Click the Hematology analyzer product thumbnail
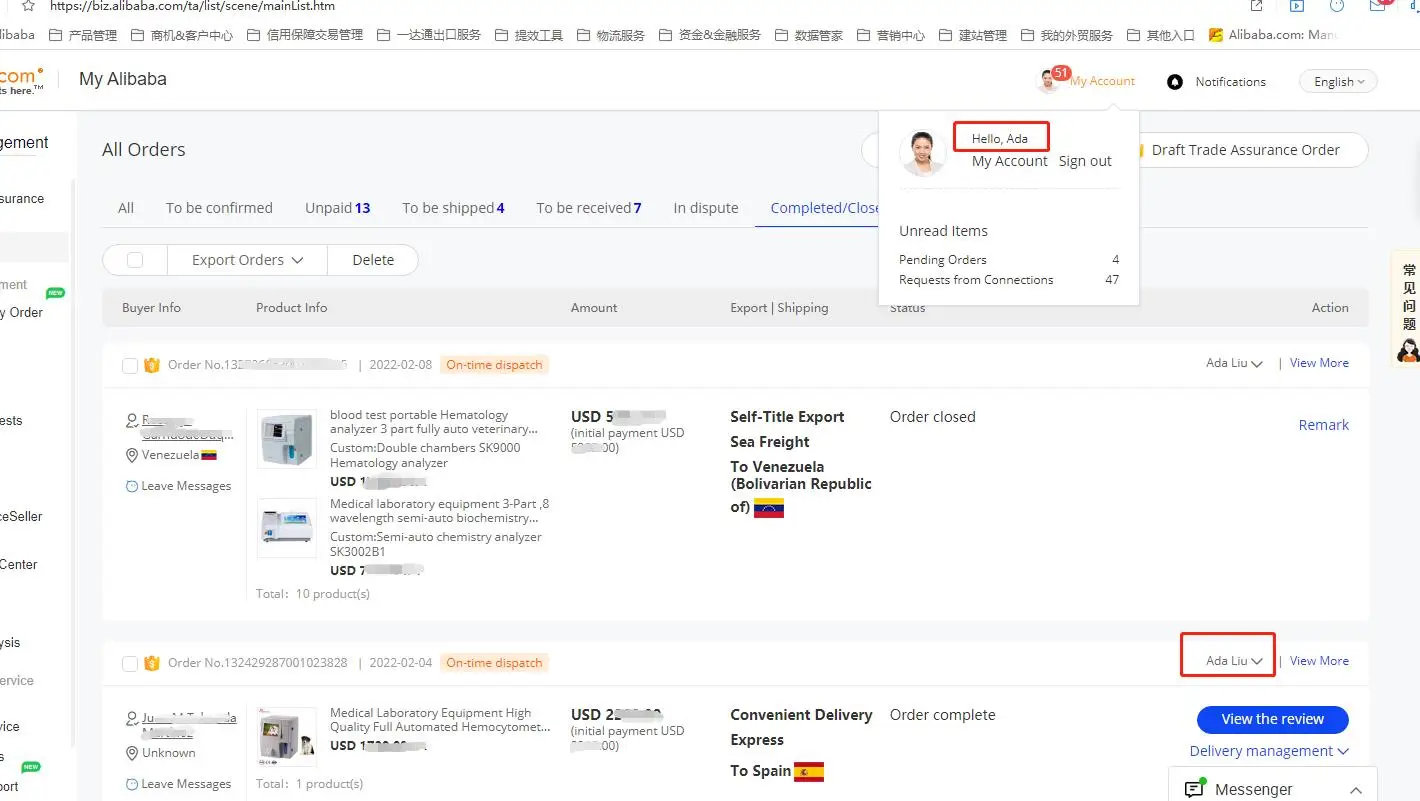Screen dimensions: 1420x801 (x=288, y=439)
